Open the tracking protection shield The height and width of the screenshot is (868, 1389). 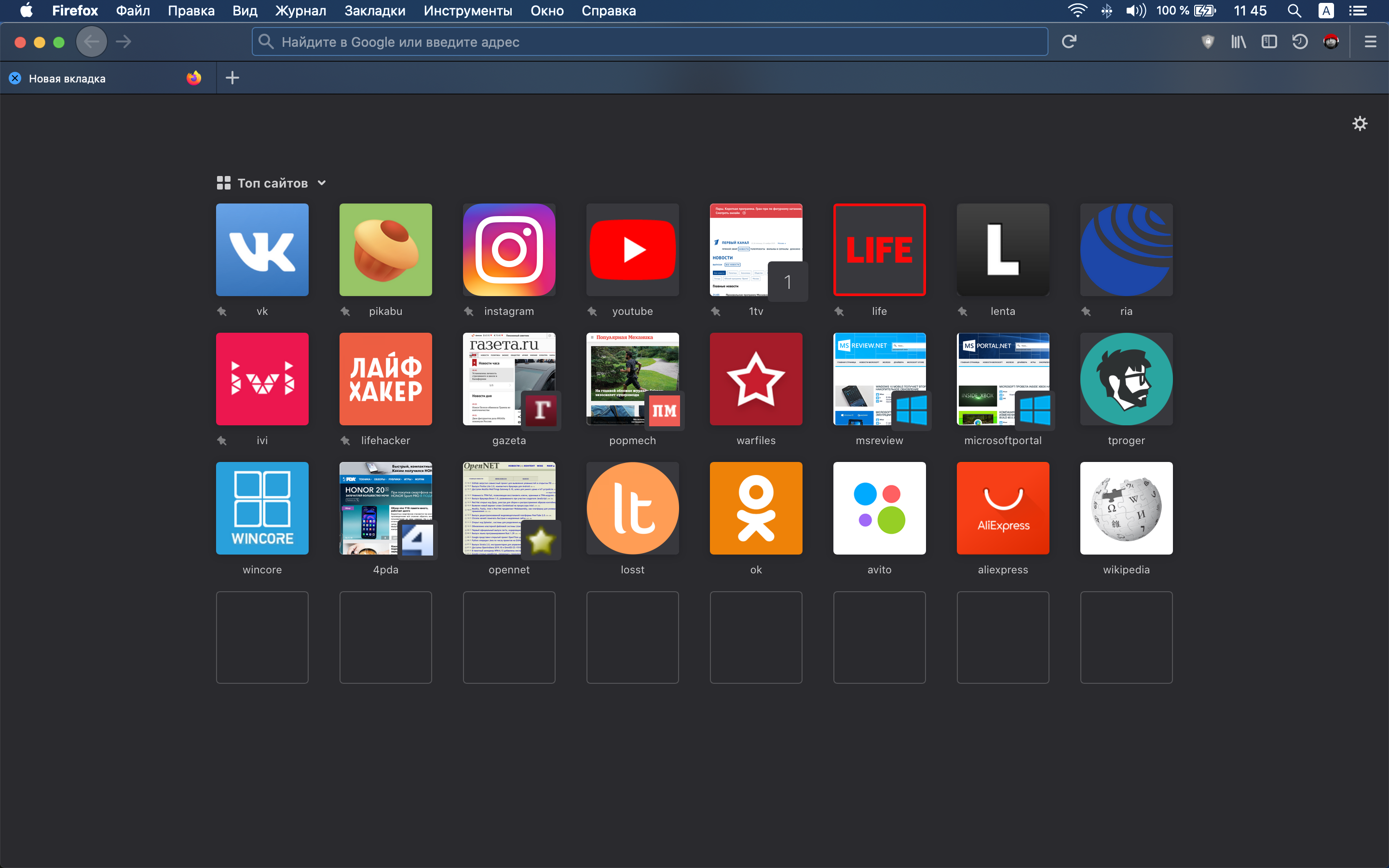1208,42
